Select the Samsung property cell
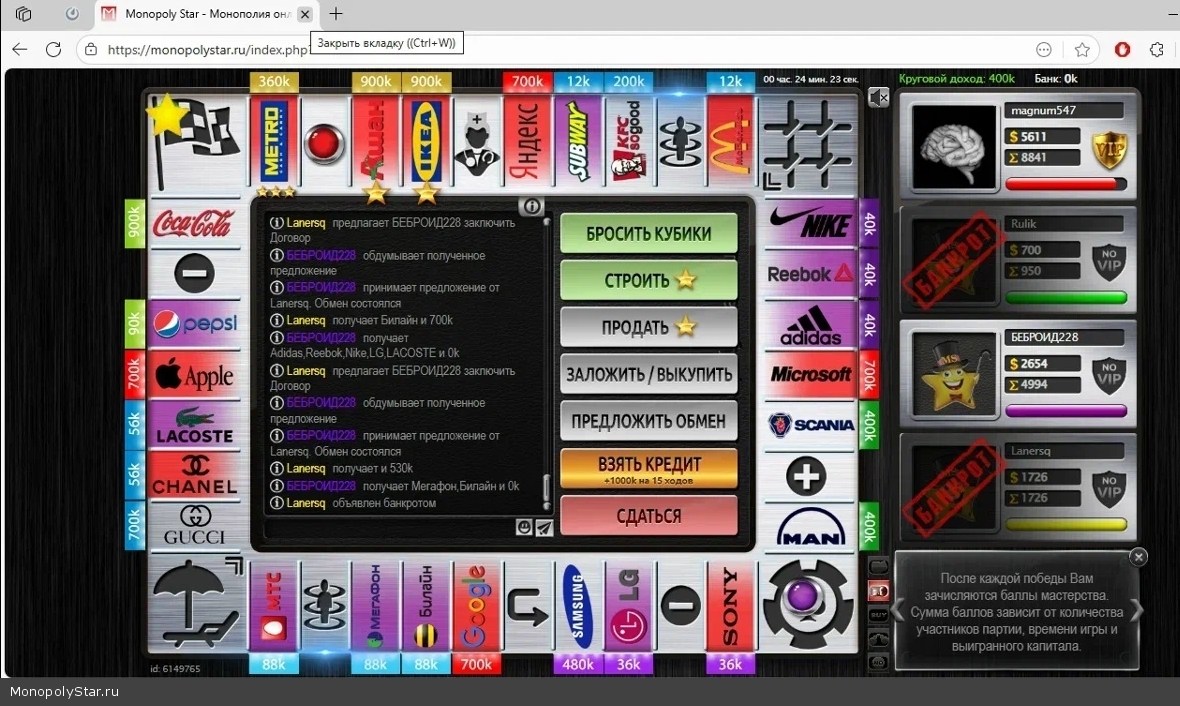This screenshot has width=1180, height=706. point(577,606)
